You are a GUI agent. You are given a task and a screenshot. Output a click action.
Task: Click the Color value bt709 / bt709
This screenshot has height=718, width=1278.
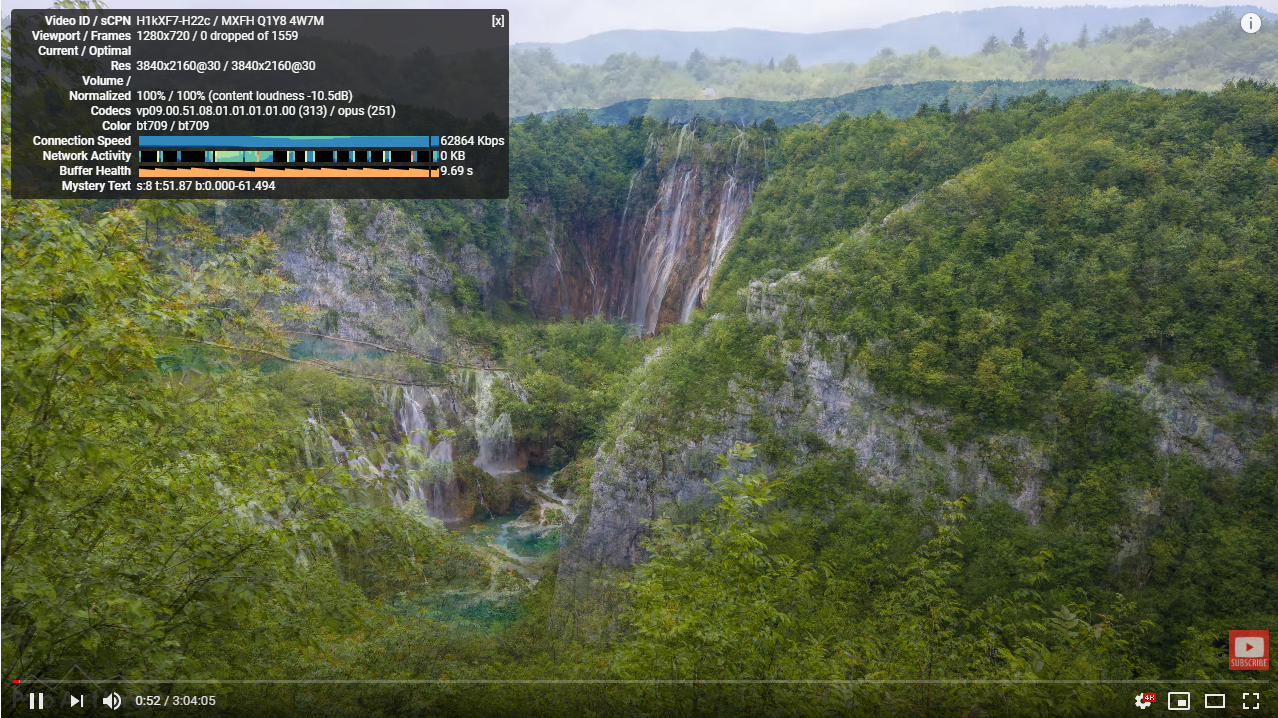click(173, 126)
